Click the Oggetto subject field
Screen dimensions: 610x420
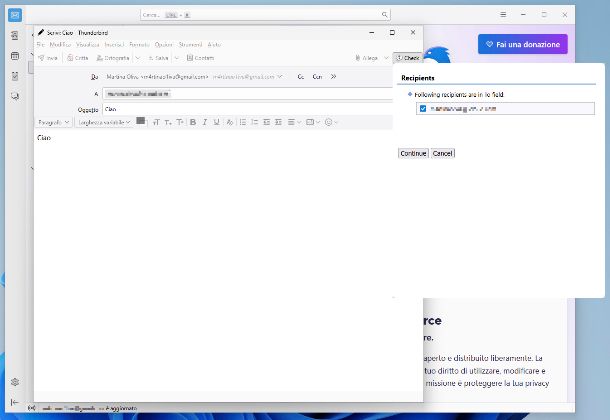(250, 108)
